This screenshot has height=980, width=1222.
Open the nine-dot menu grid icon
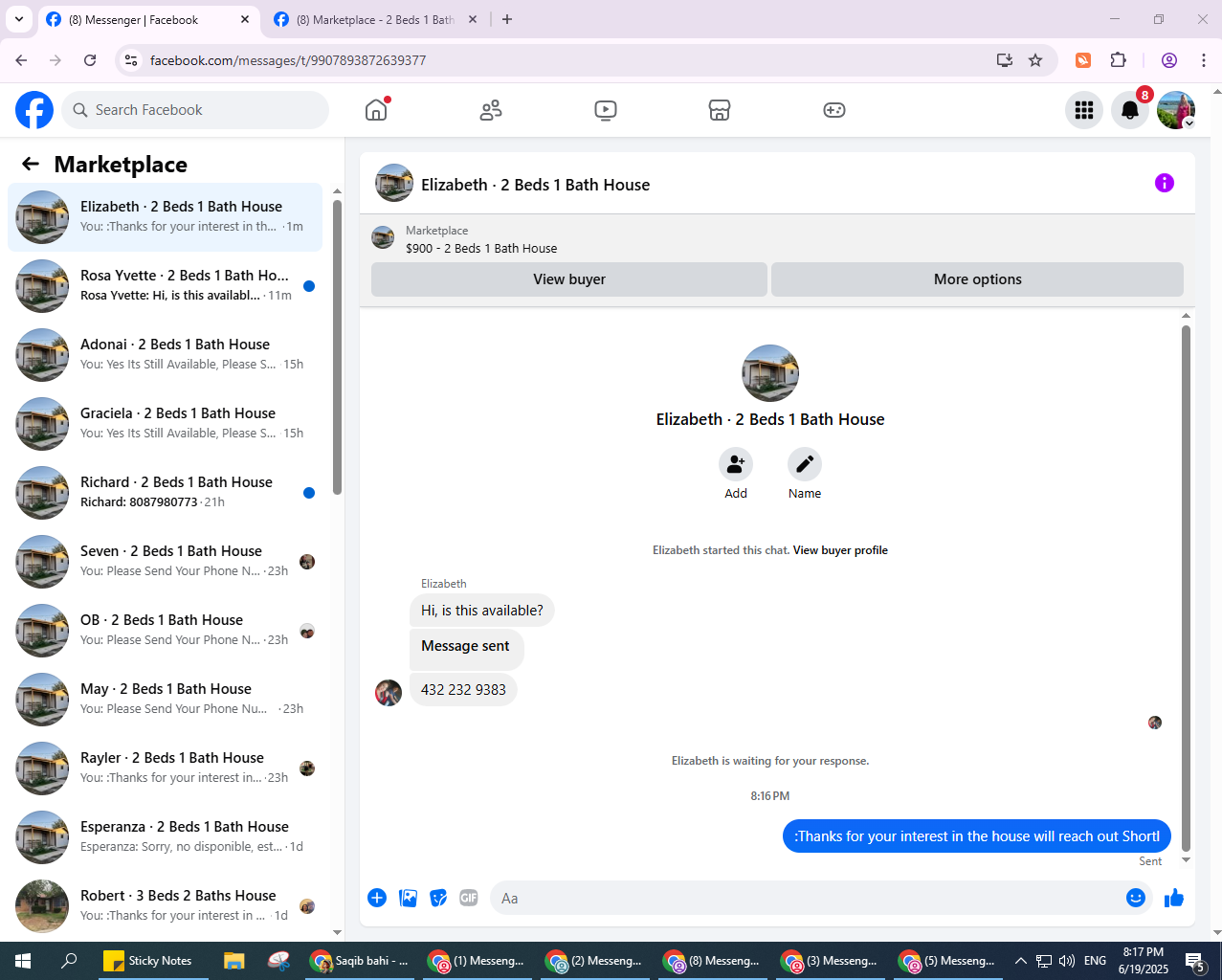1084,110
